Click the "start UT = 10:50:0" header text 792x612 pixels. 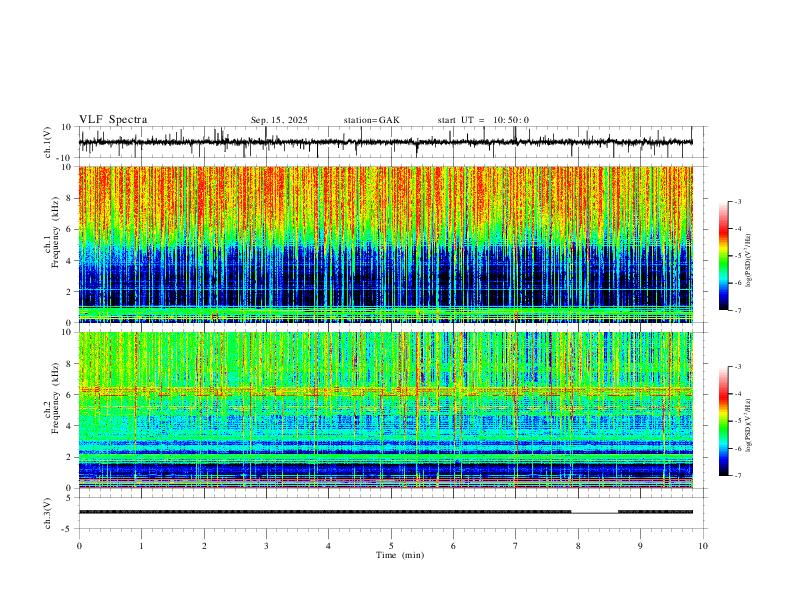[483, 120]
